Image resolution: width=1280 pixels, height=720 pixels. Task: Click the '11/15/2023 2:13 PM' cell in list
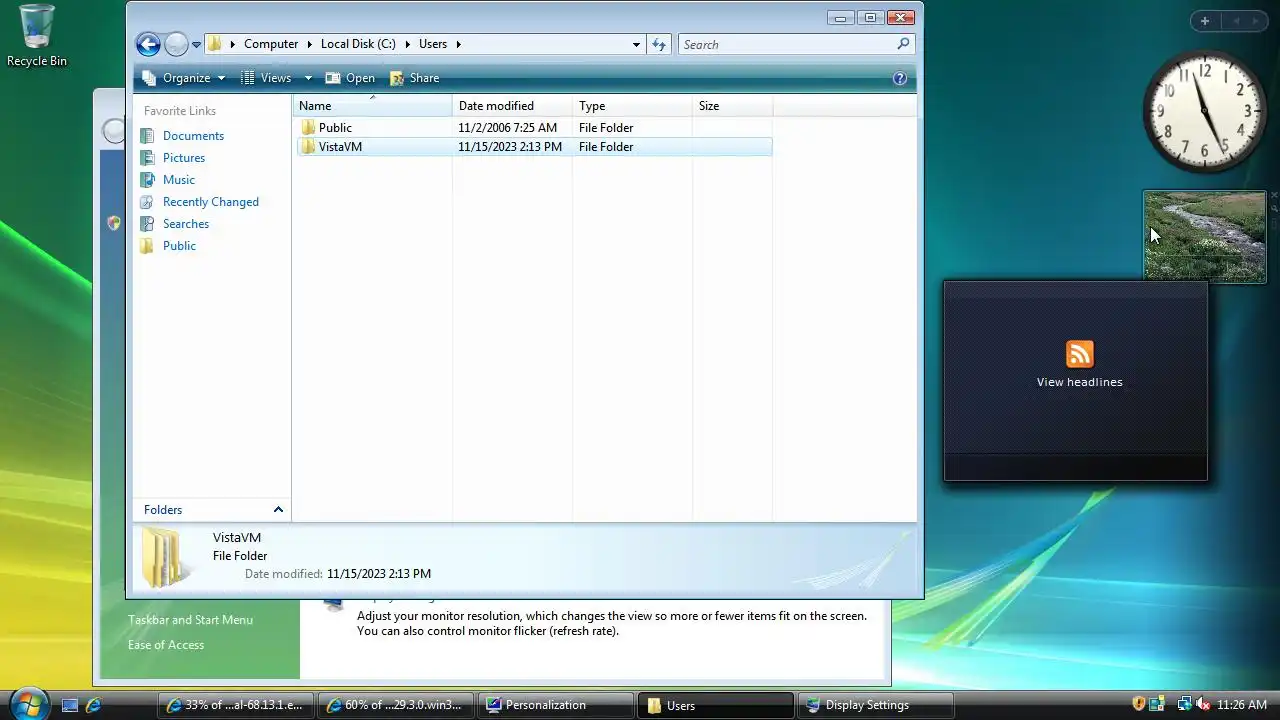tap(510, 147)
